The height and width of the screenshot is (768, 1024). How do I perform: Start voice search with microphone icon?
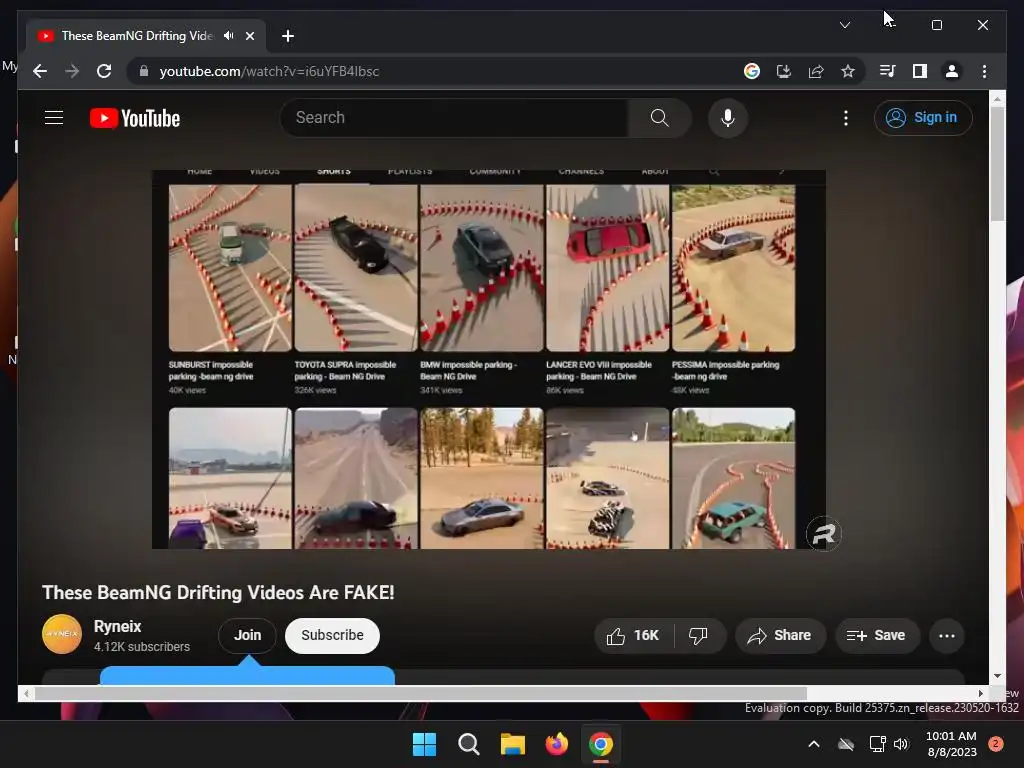pos(728,118)
